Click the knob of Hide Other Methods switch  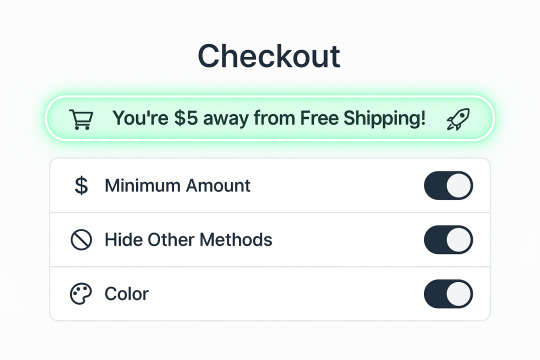pyautogui.click(x=459, y=239)
